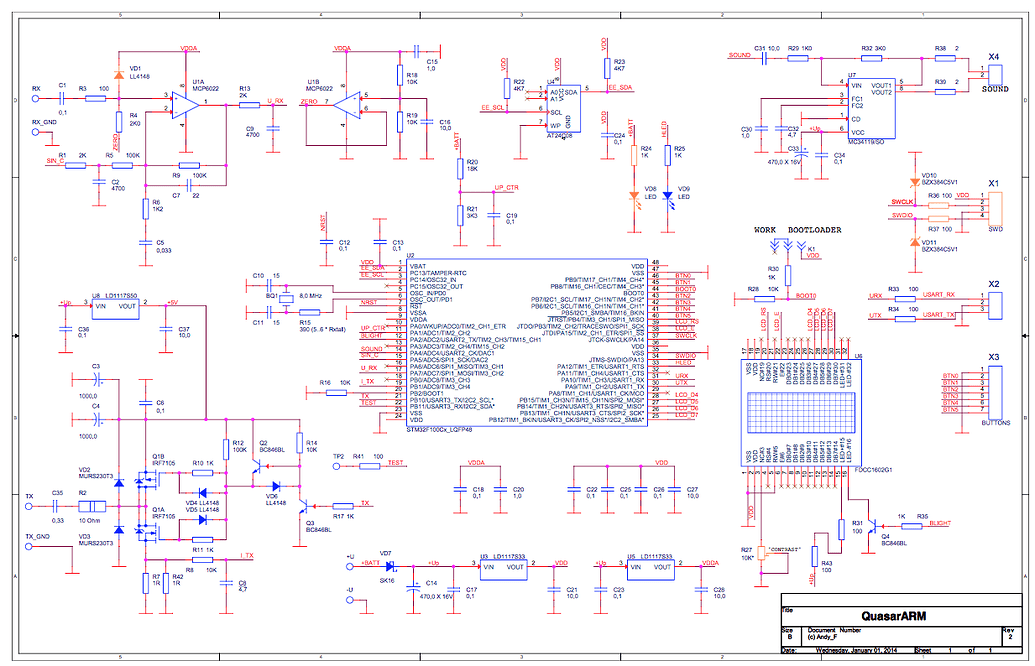1035x666 pixels.
Task: Click the '8,0 MHz' crystal value
Action: 310,296
